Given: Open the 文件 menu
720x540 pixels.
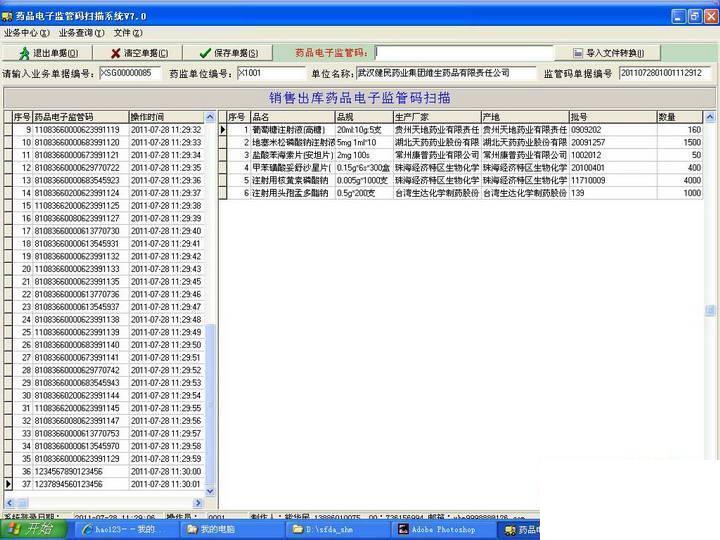Looking at the screenshot, I should click(x=128, y=33).
